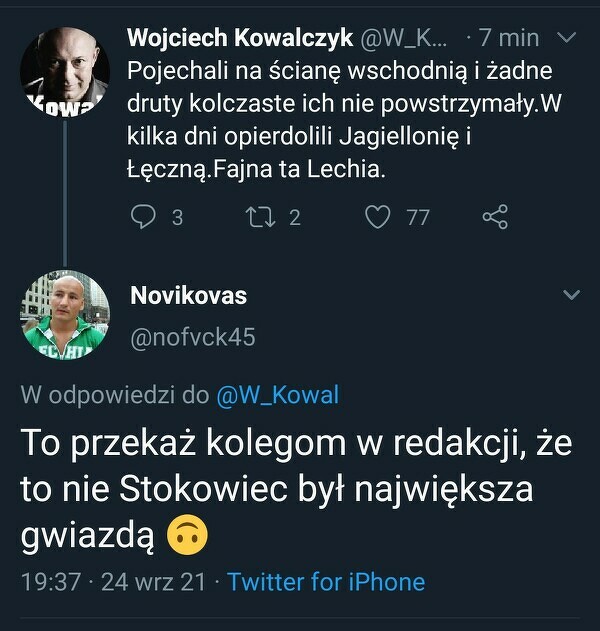Screen dimensions: 600x631
Task: Follow the @W_Kowal mention link
Action: point(277,395)
